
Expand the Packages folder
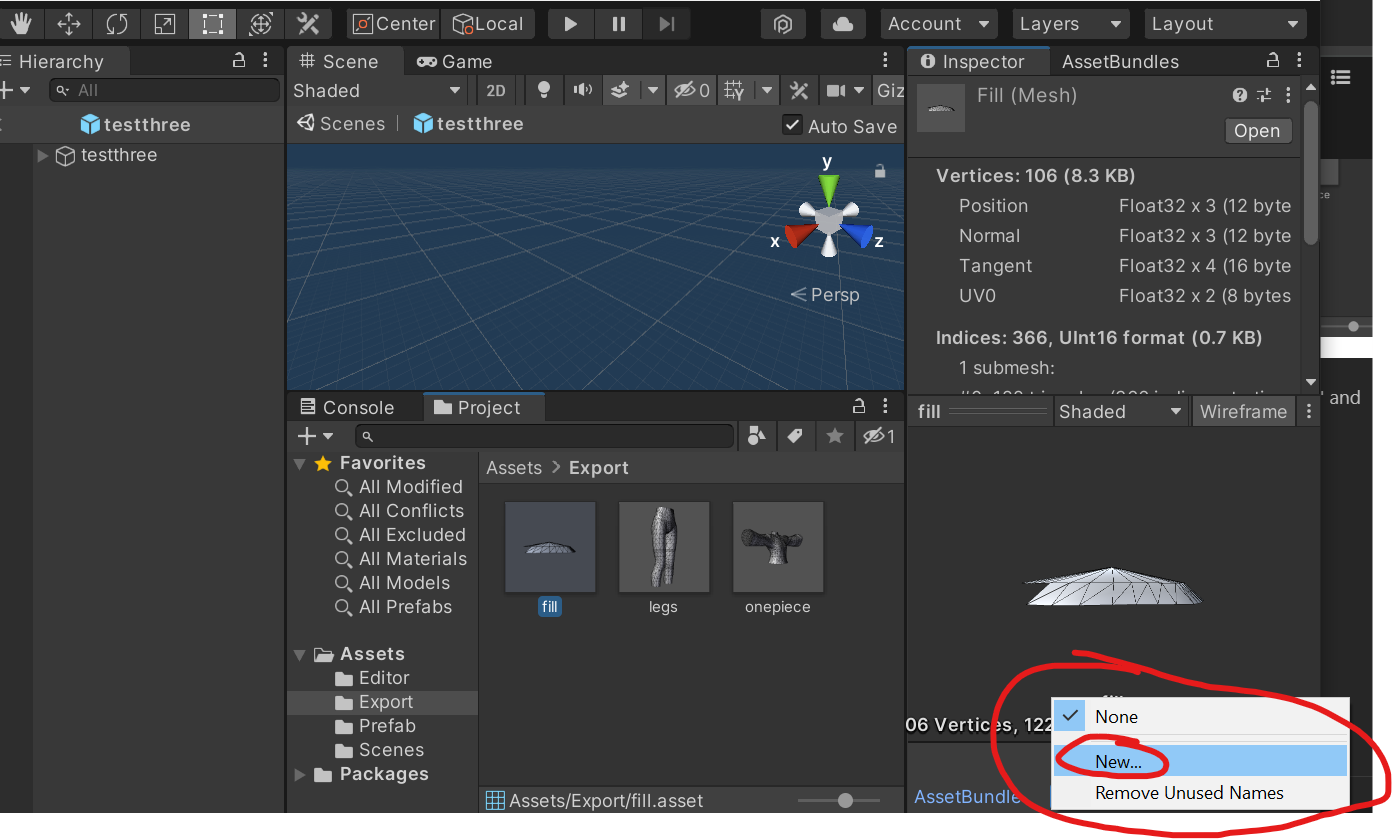300,775
